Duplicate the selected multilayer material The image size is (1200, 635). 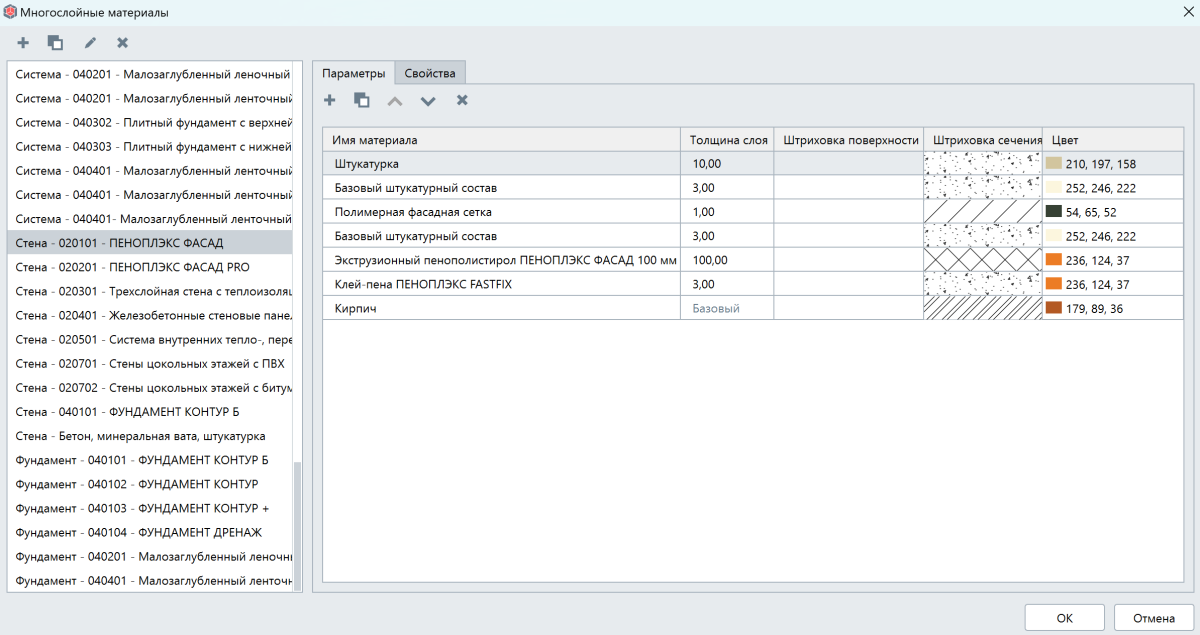pyautogui.click(x=55, y=43)
